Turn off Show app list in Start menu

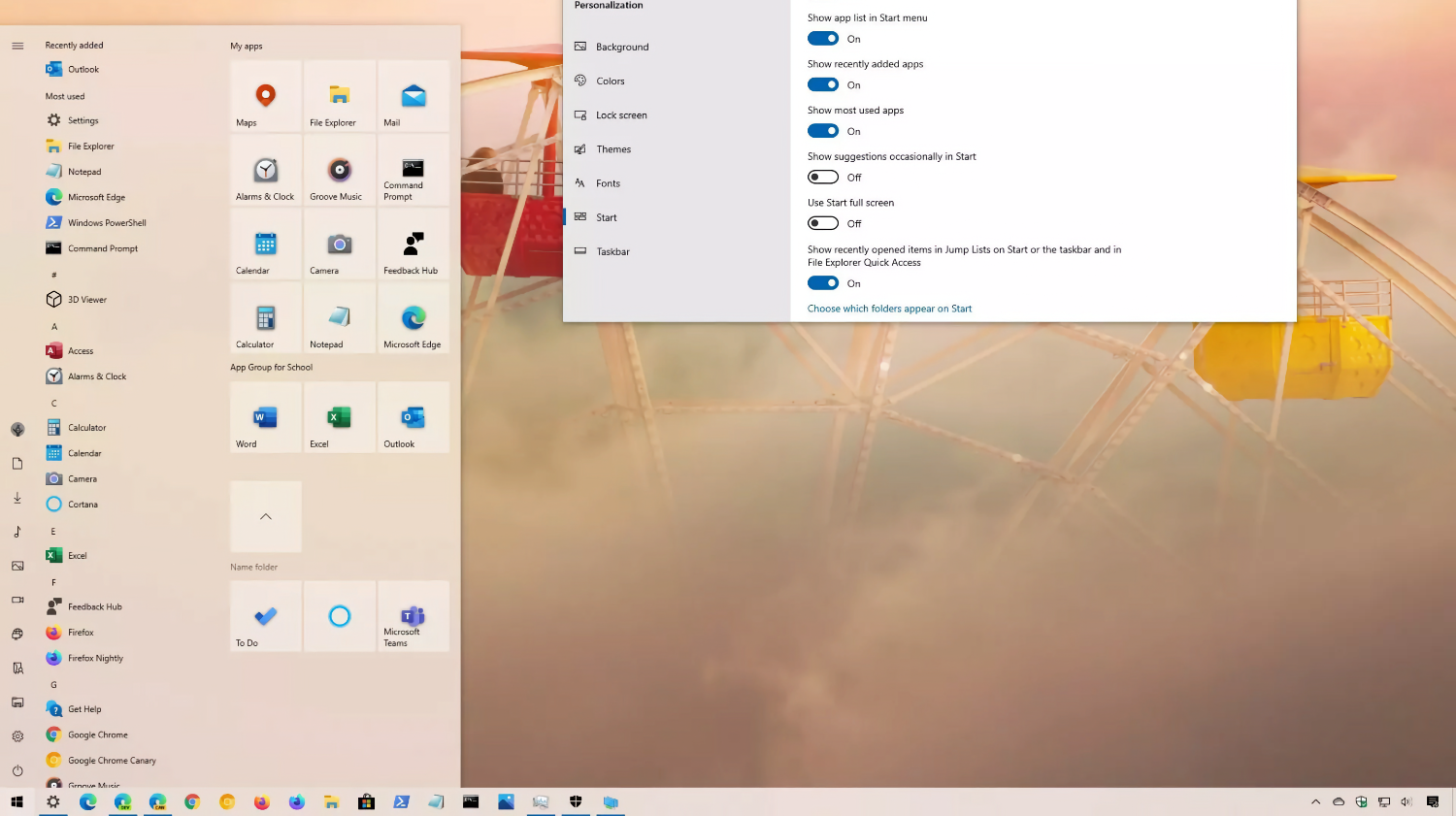point(823,39)
